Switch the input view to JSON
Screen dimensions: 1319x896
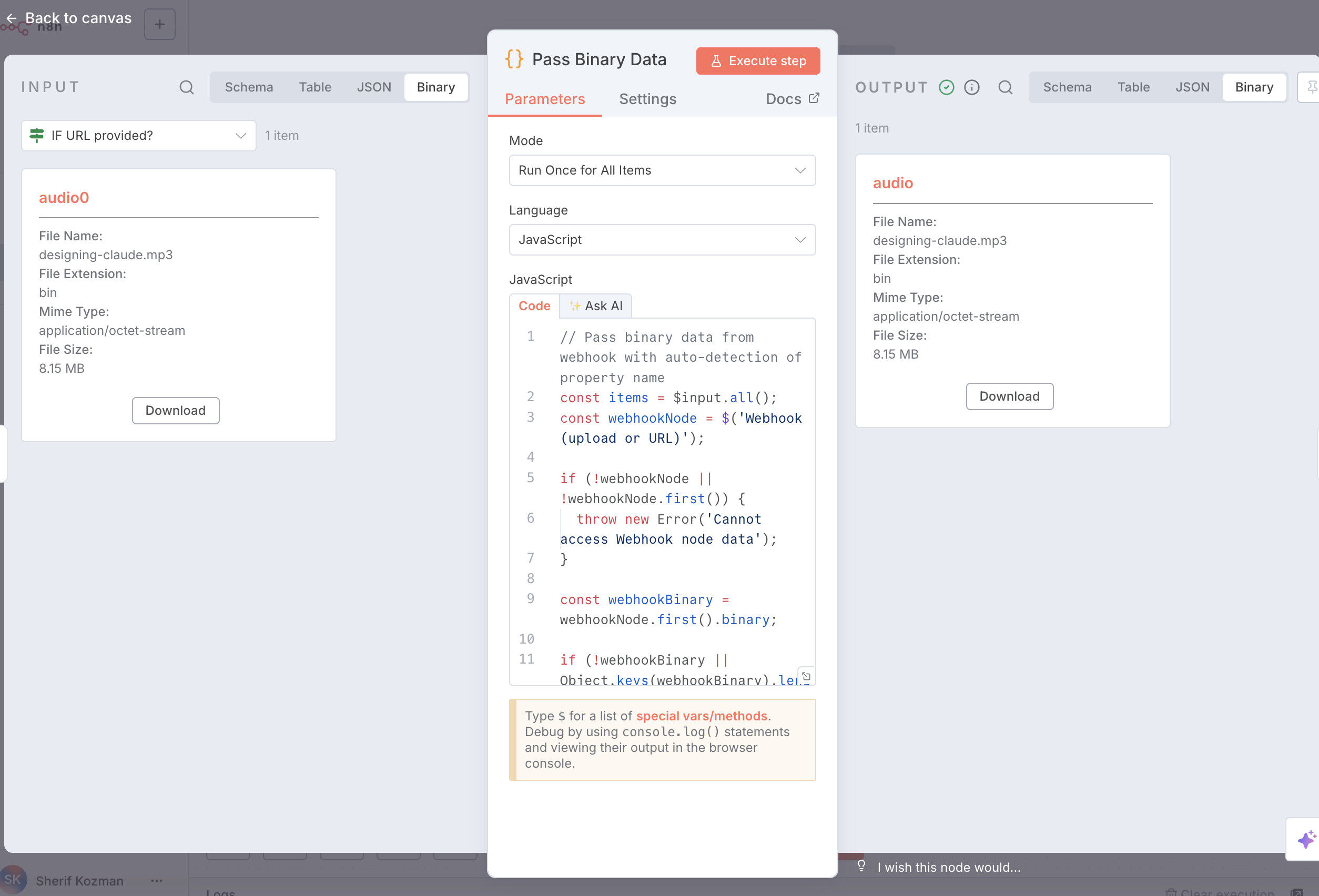[x=373, y=87]
